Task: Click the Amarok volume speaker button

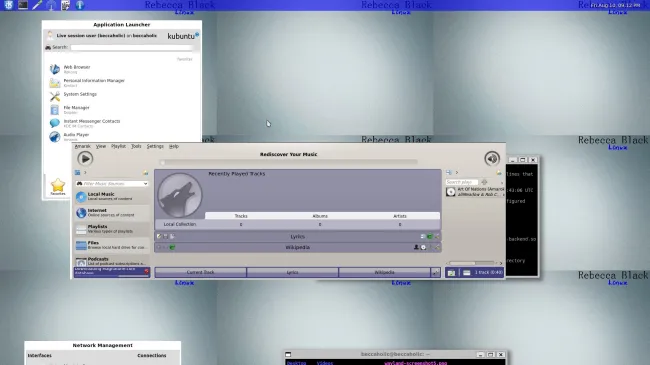Action: (492, 158)
